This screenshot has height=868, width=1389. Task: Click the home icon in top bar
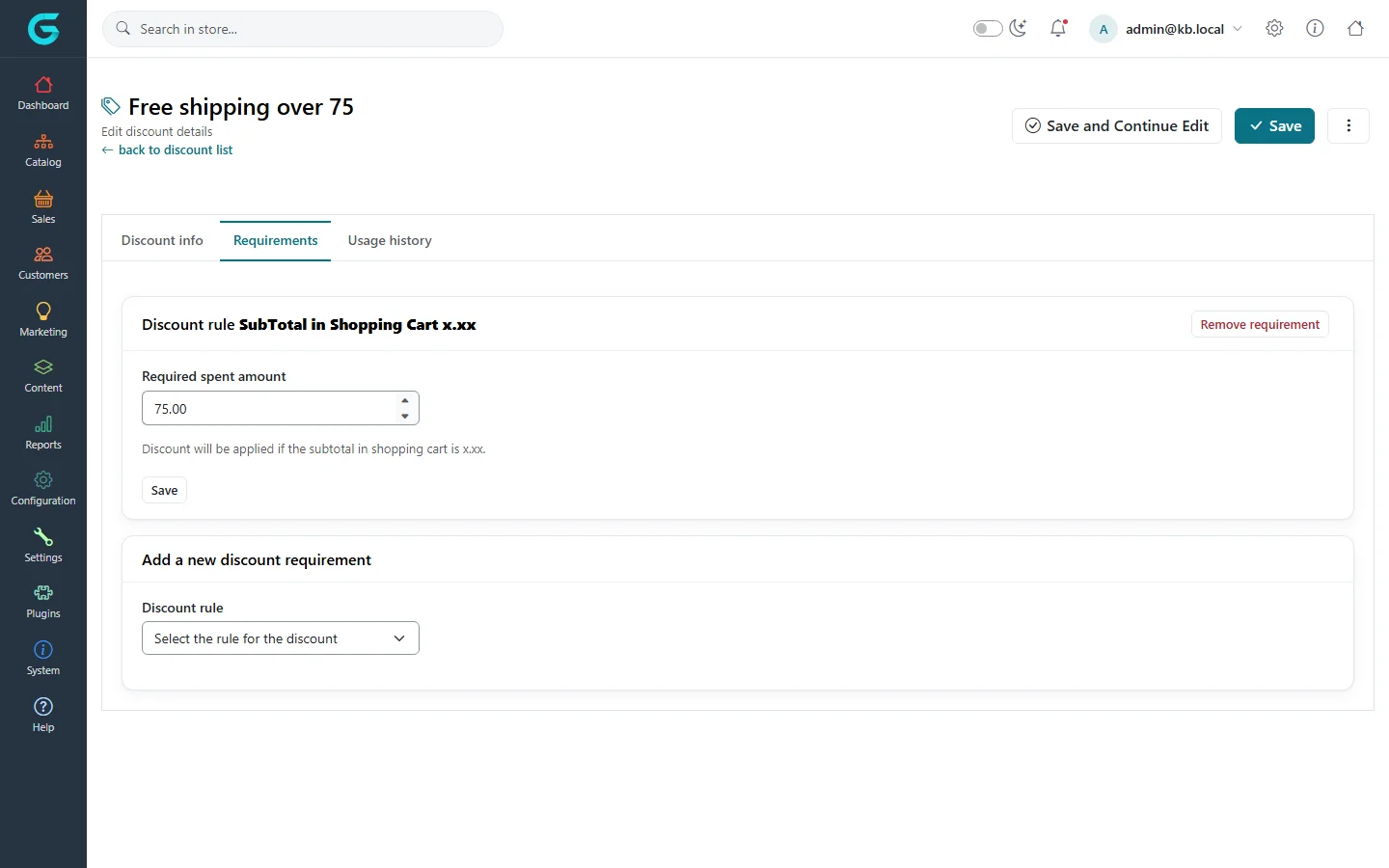coord(1355,29)
